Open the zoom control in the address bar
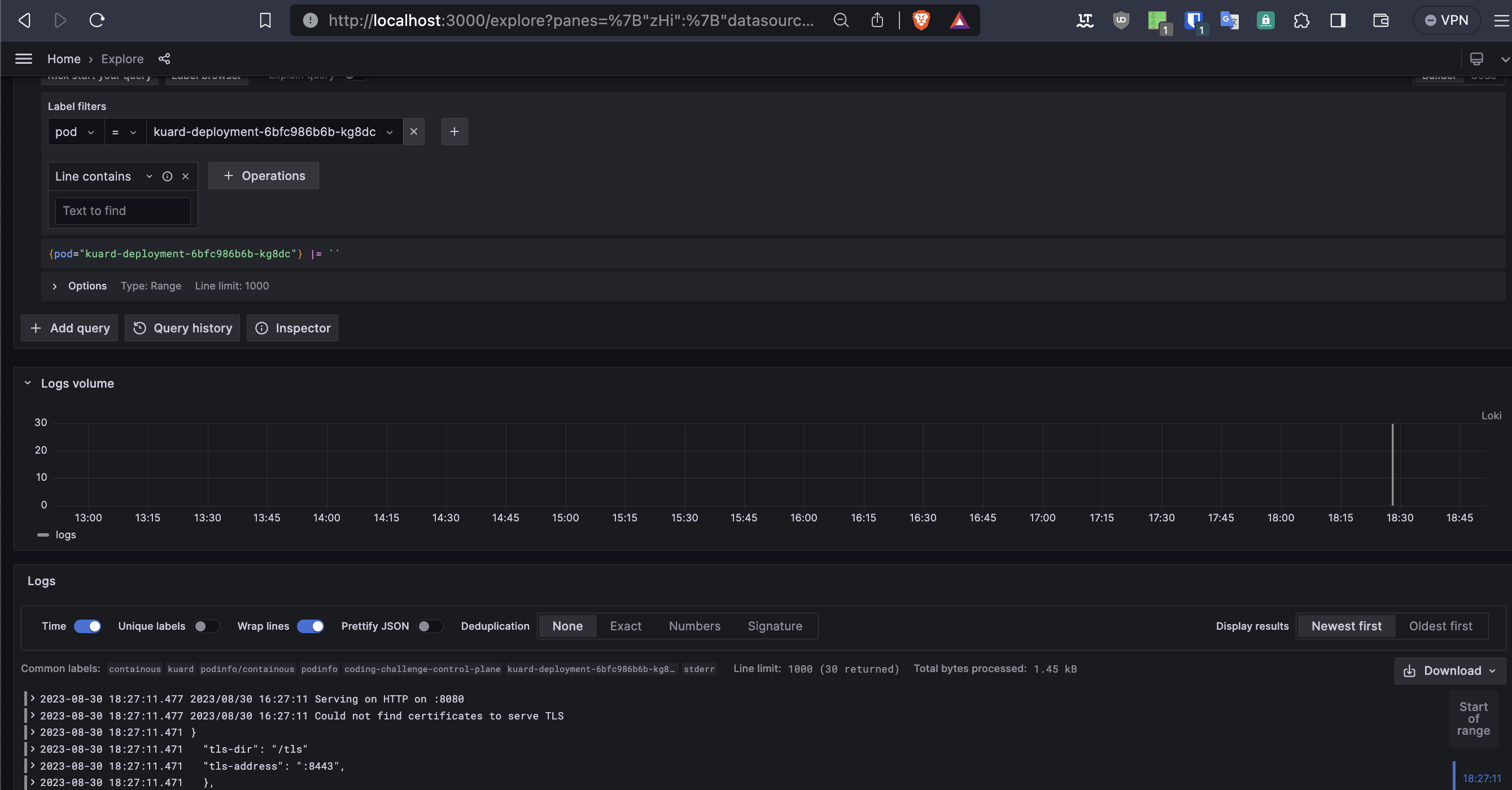The width and height of the screenshot is (1512, 790). pos(841,20)
